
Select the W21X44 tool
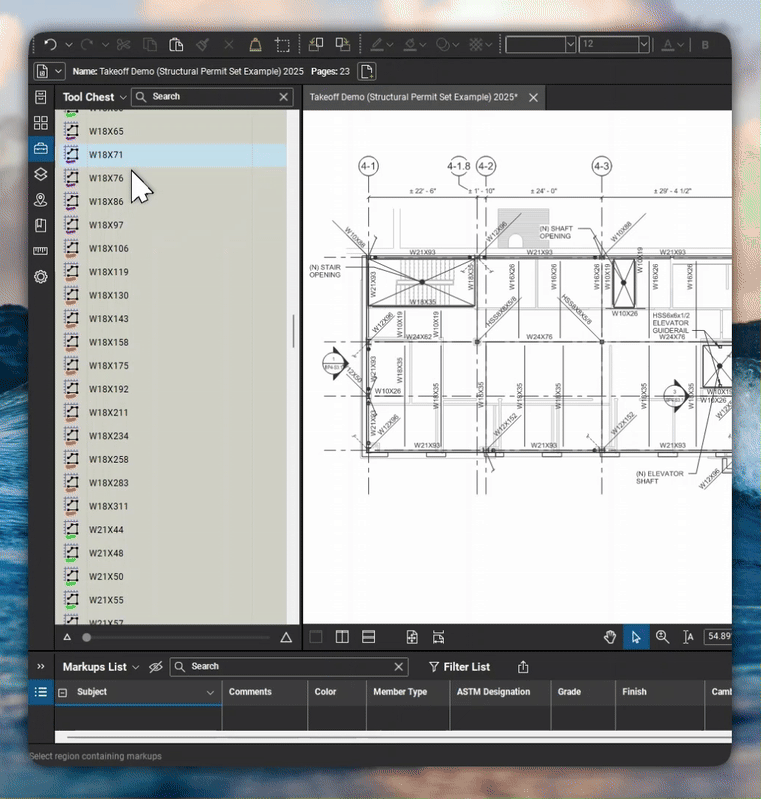173,530
